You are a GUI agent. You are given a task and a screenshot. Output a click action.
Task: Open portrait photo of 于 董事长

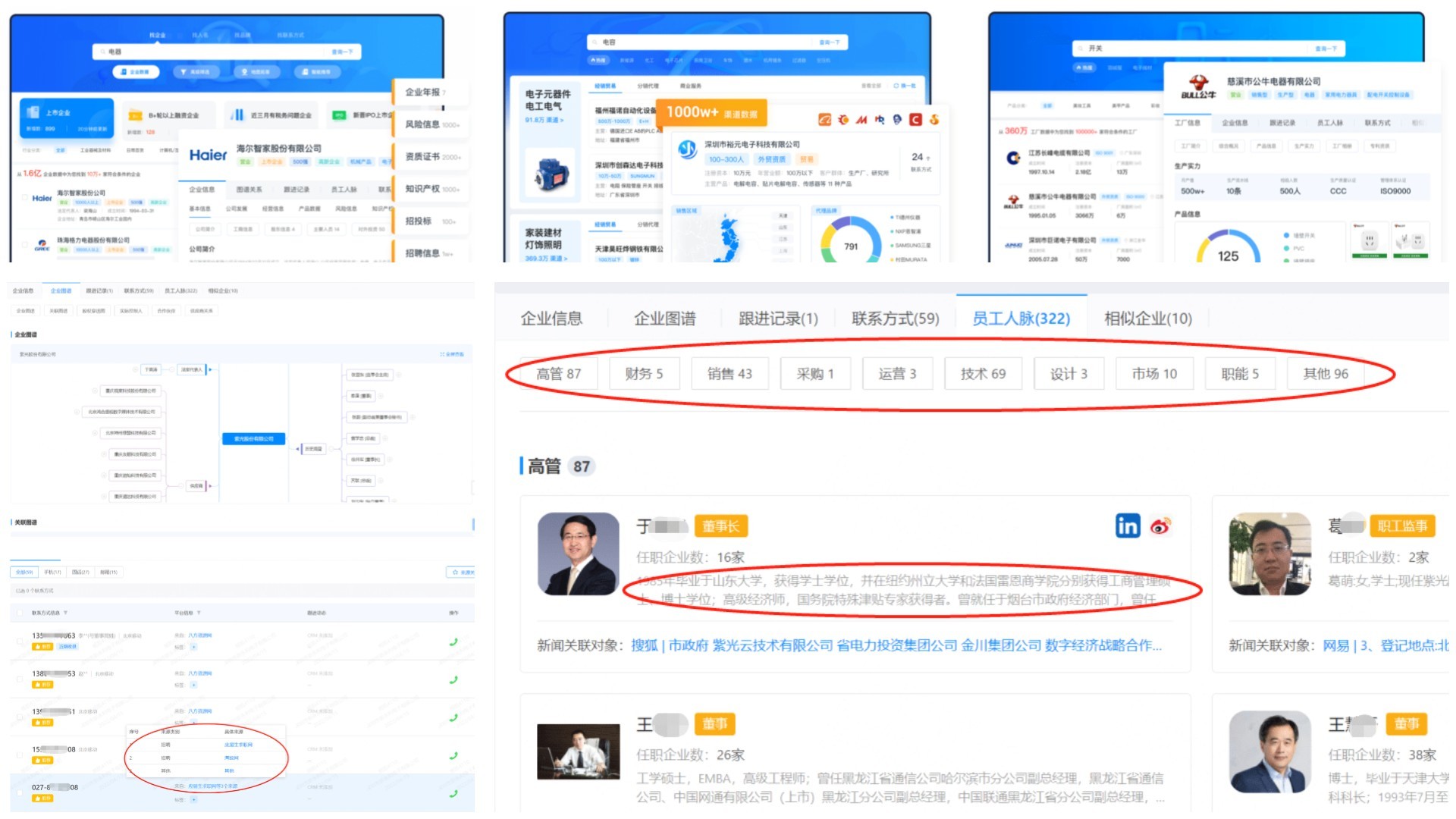(x=578, y=554)
